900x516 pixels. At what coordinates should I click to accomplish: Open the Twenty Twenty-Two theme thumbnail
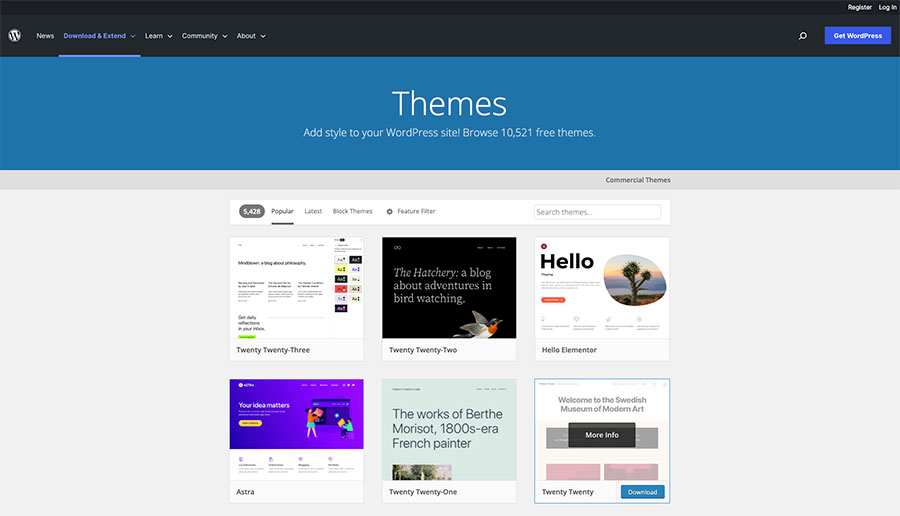coord(449,288)
